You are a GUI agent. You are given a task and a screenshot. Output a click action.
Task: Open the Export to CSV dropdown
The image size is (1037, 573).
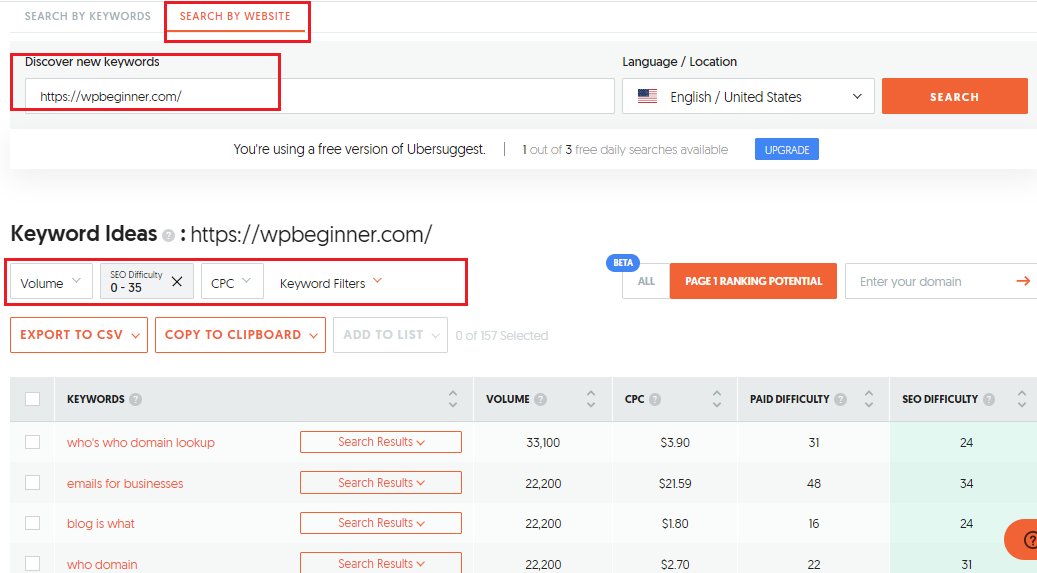tap(79, 335)
